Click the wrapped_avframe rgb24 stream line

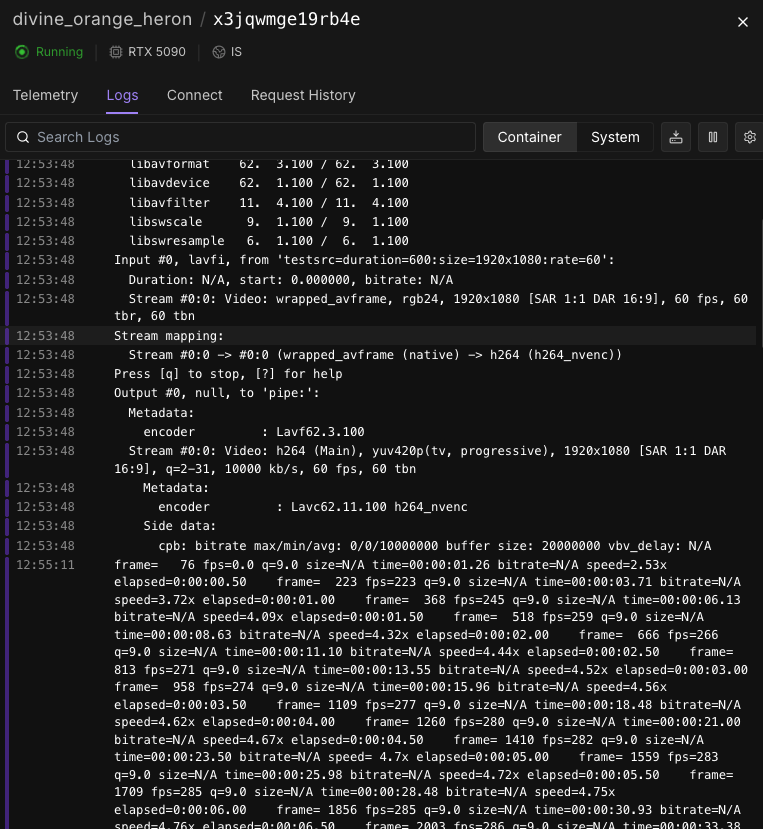pyautogui.click(x=381, y=307)
